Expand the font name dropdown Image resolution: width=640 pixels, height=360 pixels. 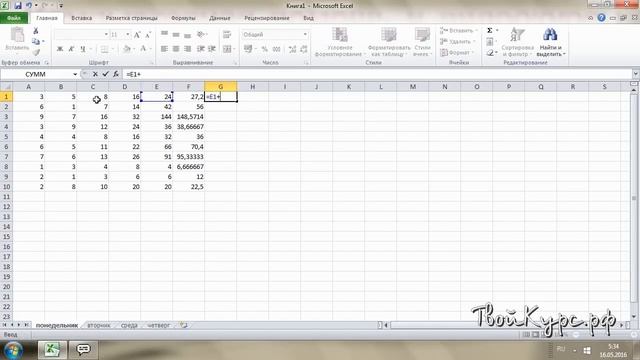click(x=106, y=35)
